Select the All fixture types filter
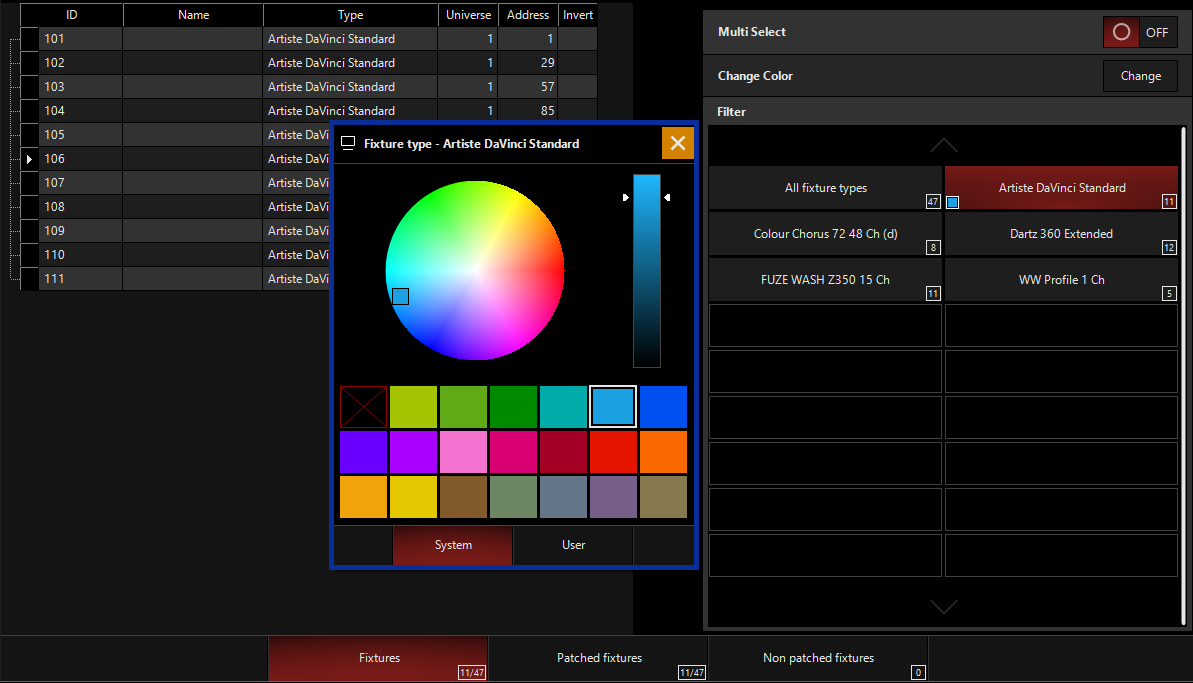This screenshot has width=1193, height=683. (825, 187)
